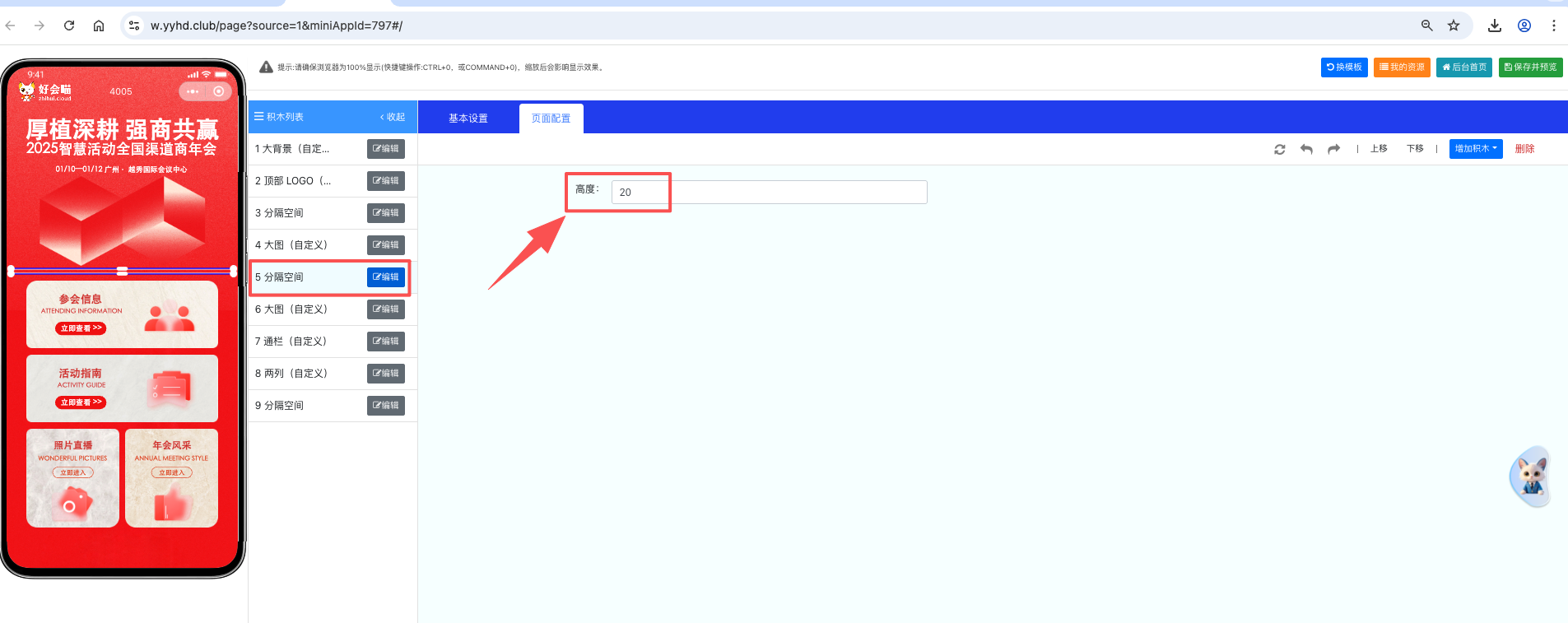The height and width of the screenshot is (623, 1568).
Task: Click the floating cat assistant icon
Action: [1531, 477]
